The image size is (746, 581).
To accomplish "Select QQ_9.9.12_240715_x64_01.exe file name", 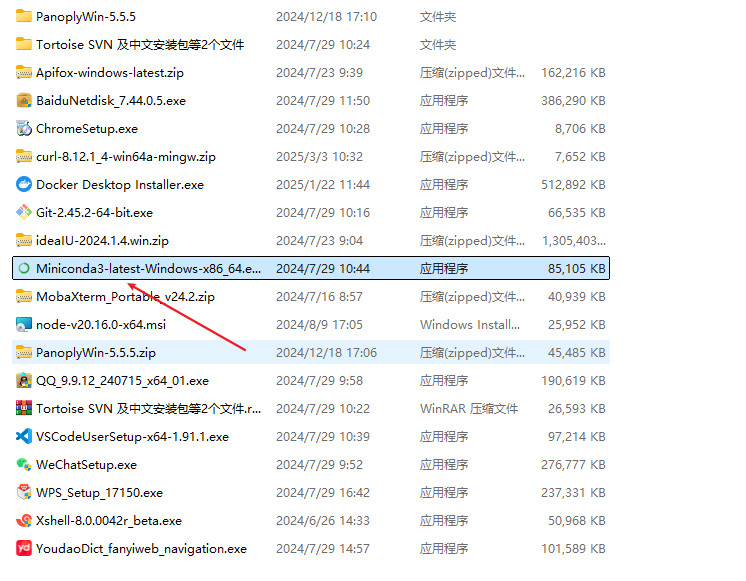I will point(123,381).
